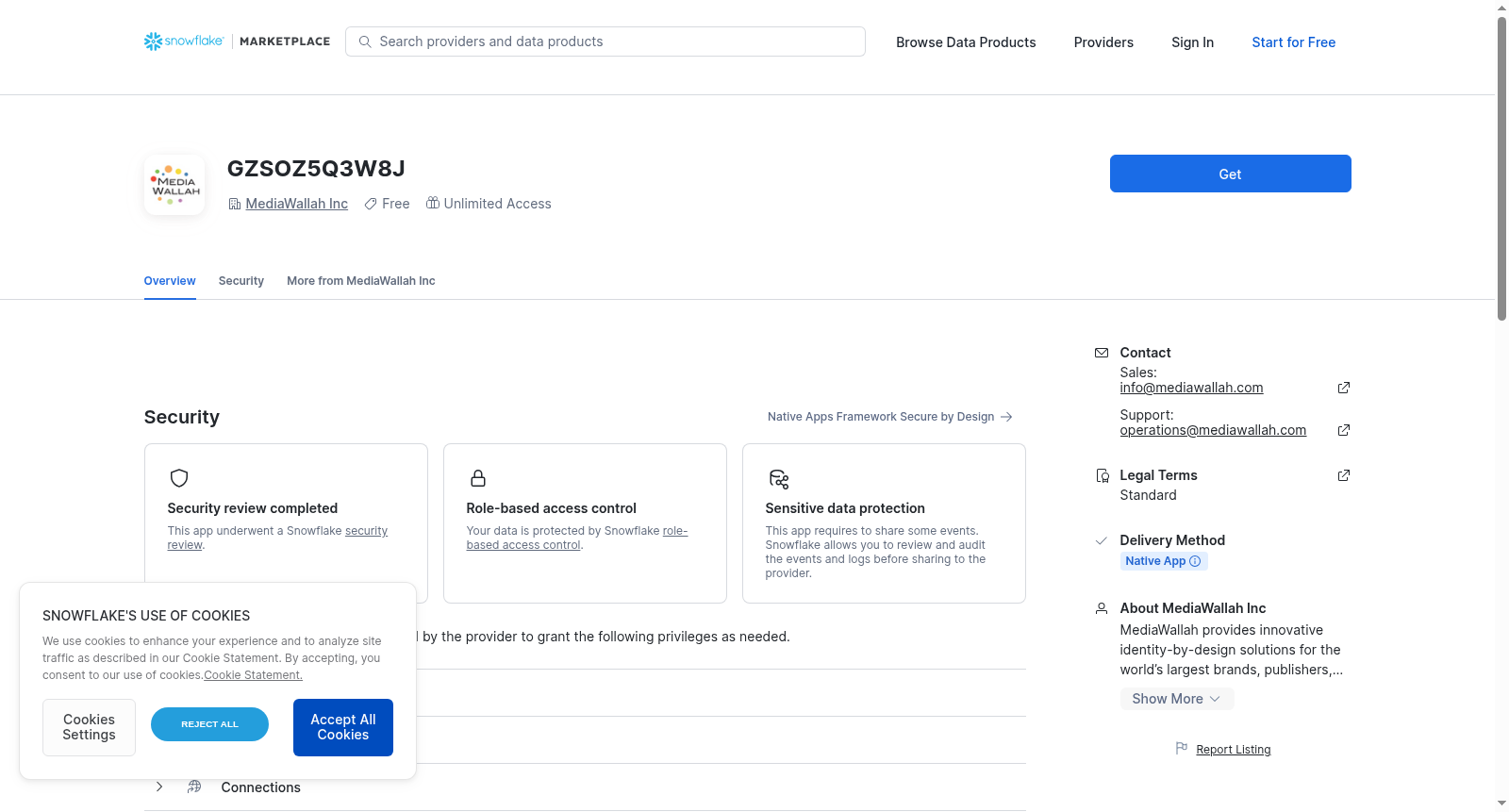Click Accept All Cookies button
The image size is (1509, 812).
(x=343, y=727)
